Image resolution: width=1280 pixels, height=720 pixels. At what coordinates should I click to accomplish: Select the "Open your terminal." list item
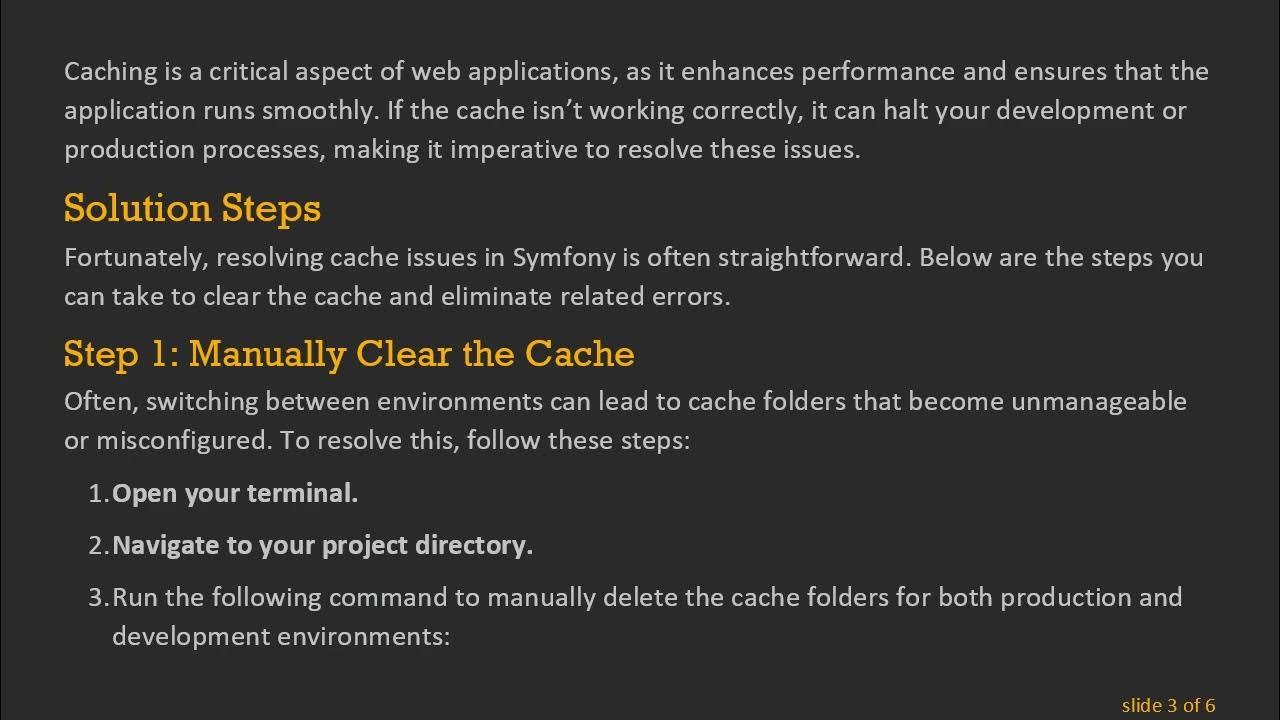tap(235, 493)
